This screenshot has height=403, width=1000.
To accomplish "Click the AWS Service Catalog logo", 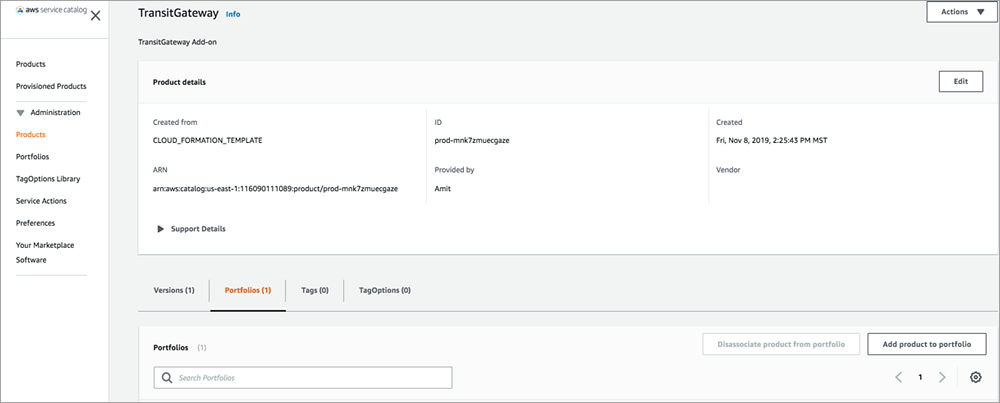I will [51, 11].
